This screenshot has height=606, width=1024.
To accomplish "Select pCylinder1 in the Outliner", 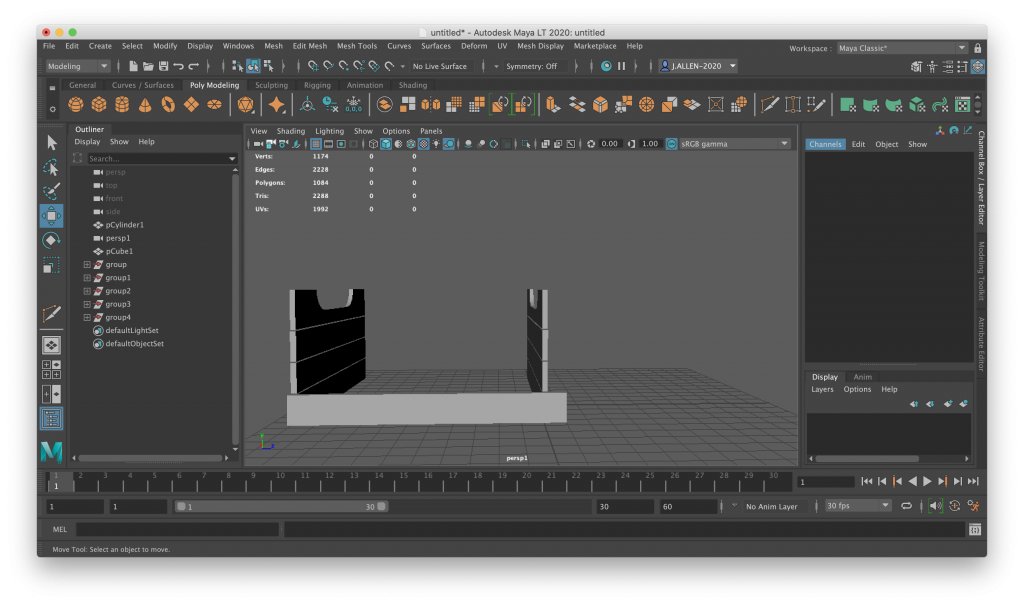I will tap(124, 225).
